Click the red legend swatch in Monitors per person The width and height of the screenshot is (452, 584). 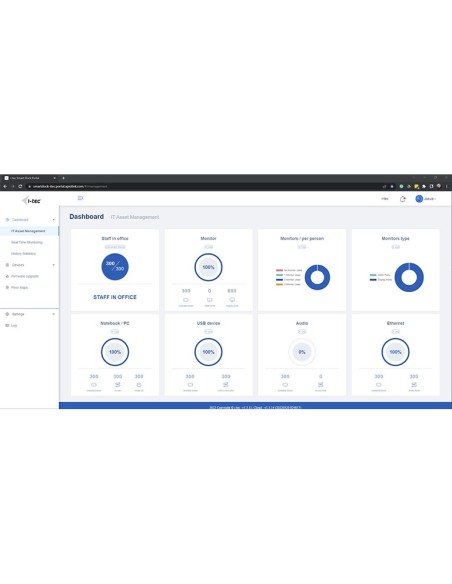(x=279, y=270)
